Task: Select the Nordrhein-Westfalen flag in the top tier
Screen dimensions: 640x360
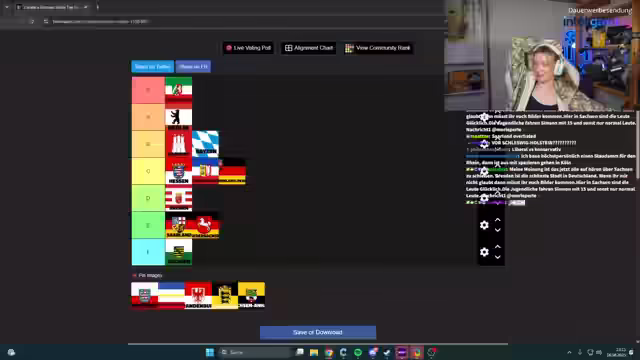Action: (x=178, y=90)
